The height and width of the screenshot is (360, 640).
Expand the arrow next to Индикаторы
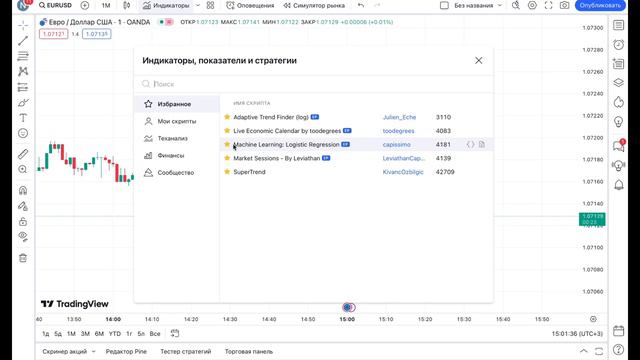click(x=198, y=5)
